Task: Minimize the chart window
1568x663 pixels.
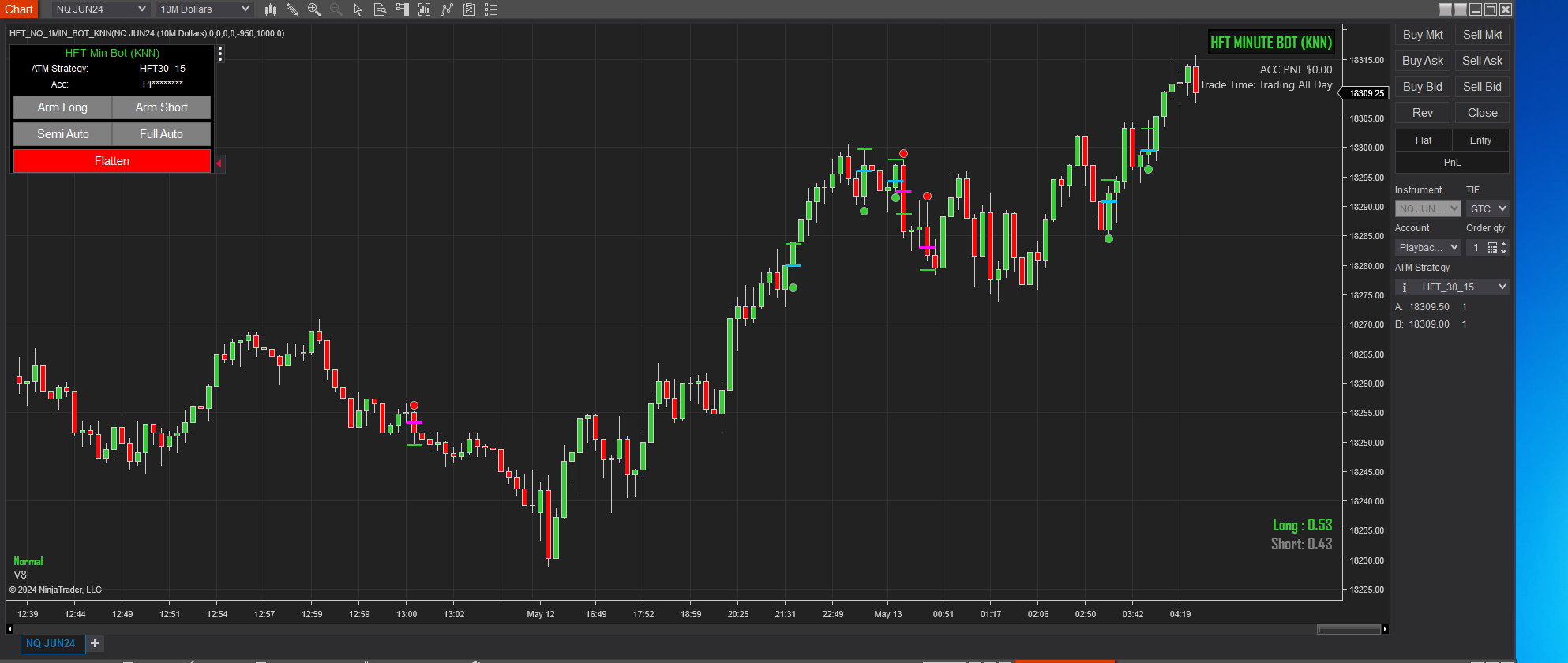Action: tap(1476, 9)
